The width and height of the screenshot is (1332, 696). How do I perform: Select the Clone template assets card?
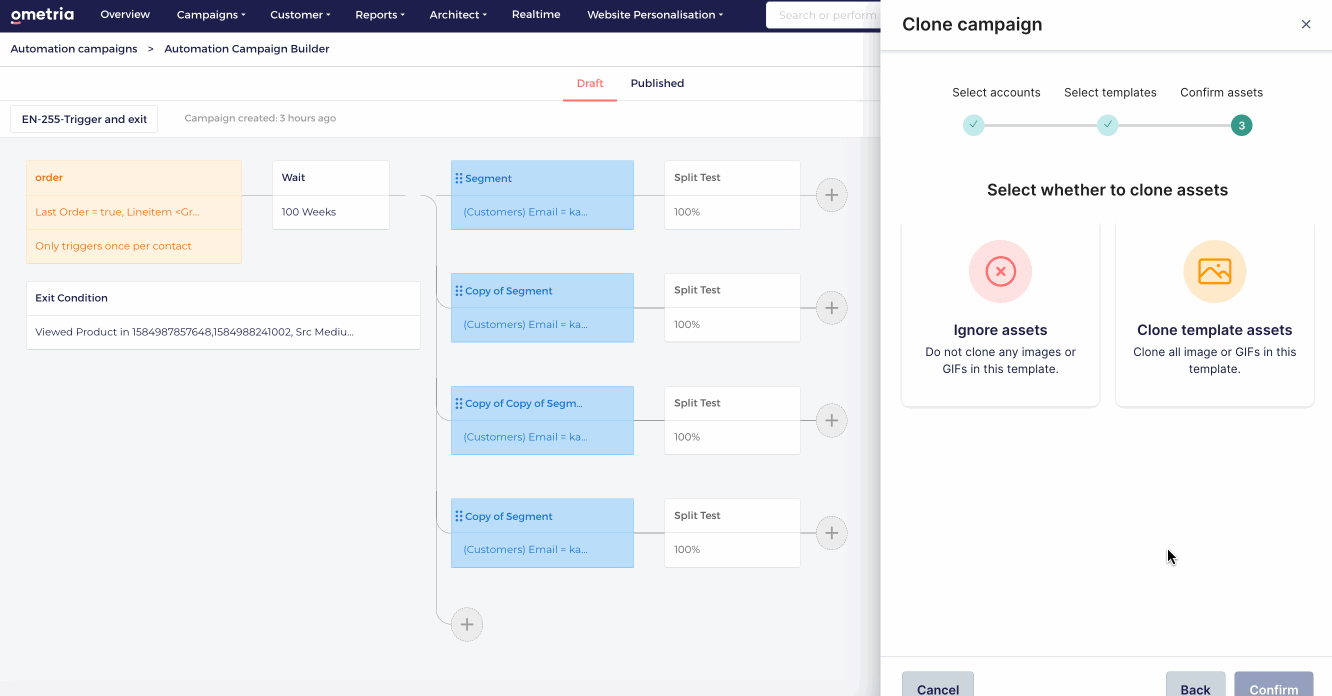[x=1214, y=315]
